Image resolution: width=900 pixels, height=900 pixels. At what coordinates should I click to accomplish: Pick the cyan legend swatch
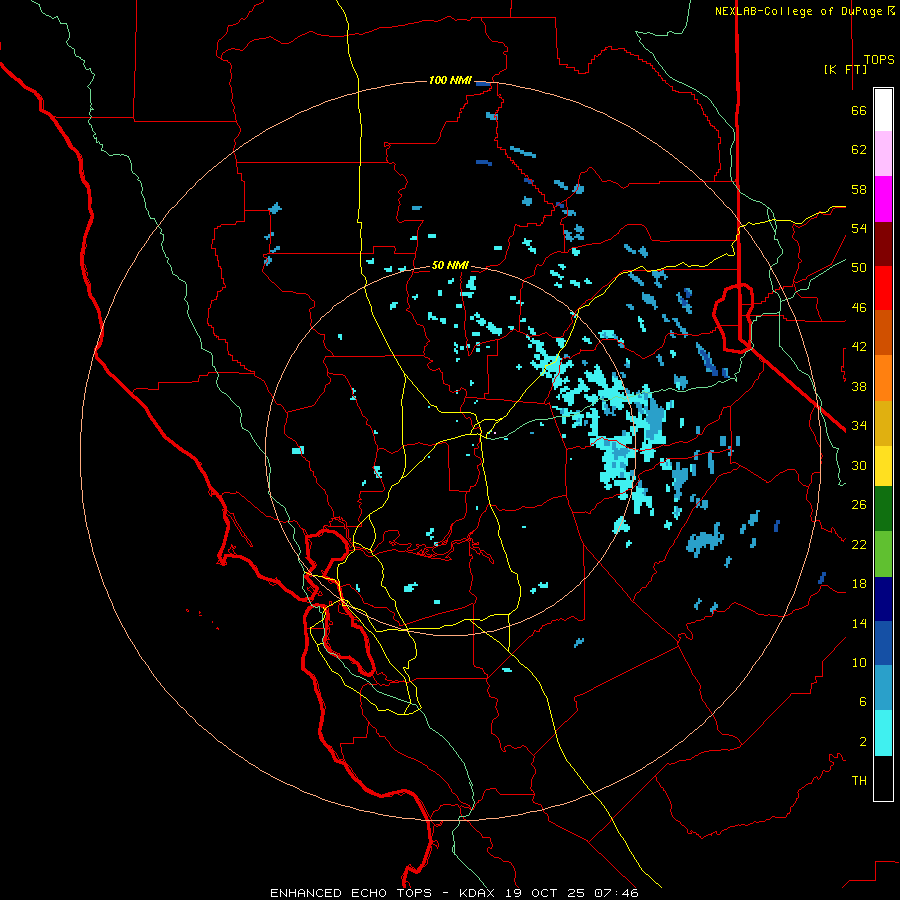point(883,733)
